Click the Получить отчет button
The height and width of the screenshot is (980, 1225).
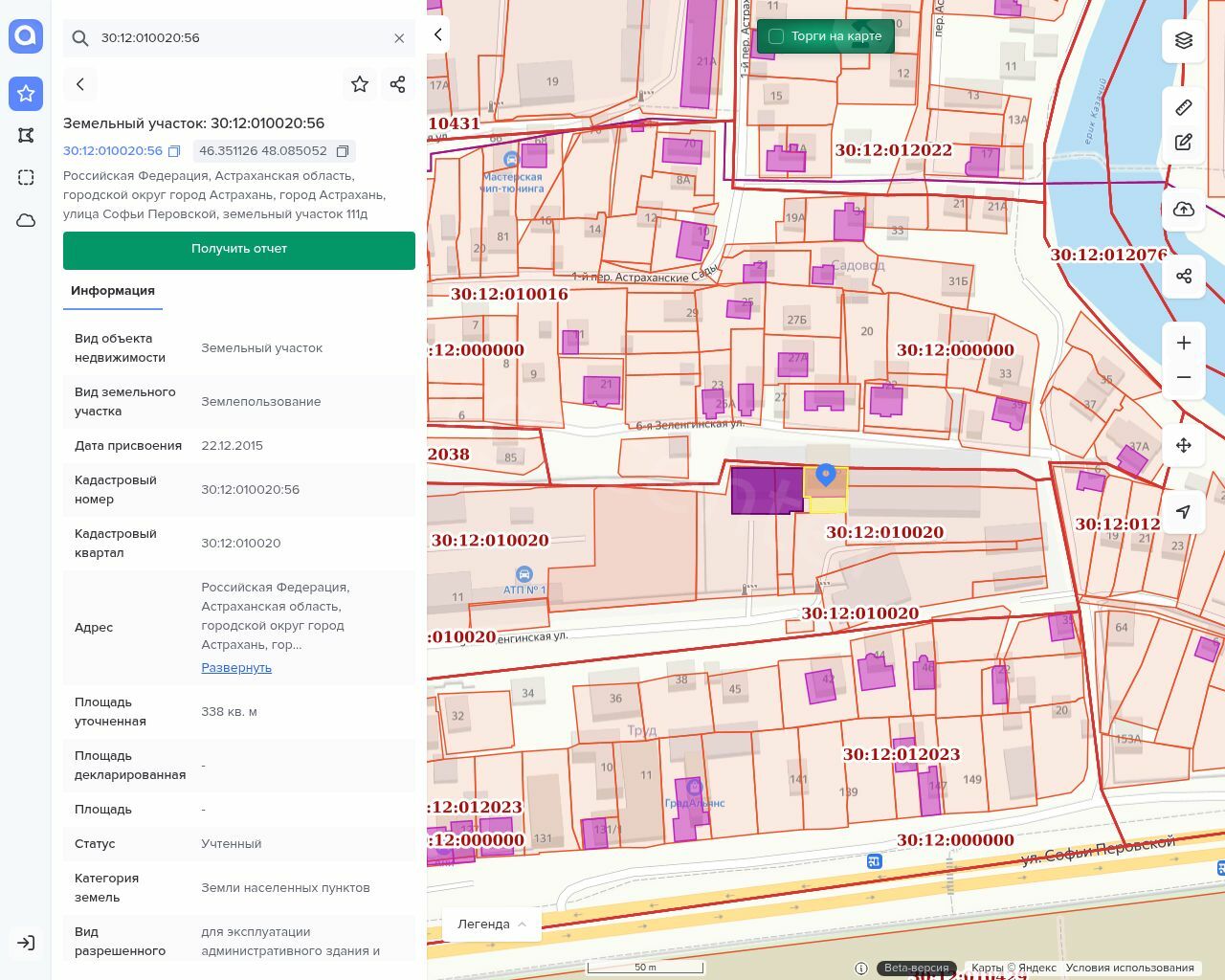(239, 249)
